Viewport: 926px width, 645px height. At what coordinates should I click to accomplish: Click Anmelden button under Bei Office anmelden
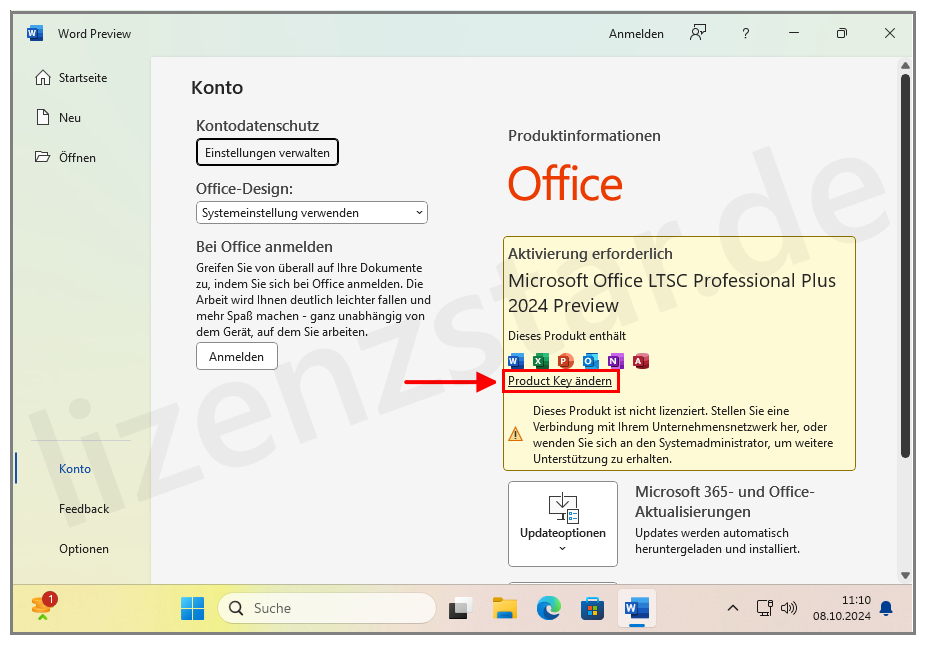tap(237, 357)
